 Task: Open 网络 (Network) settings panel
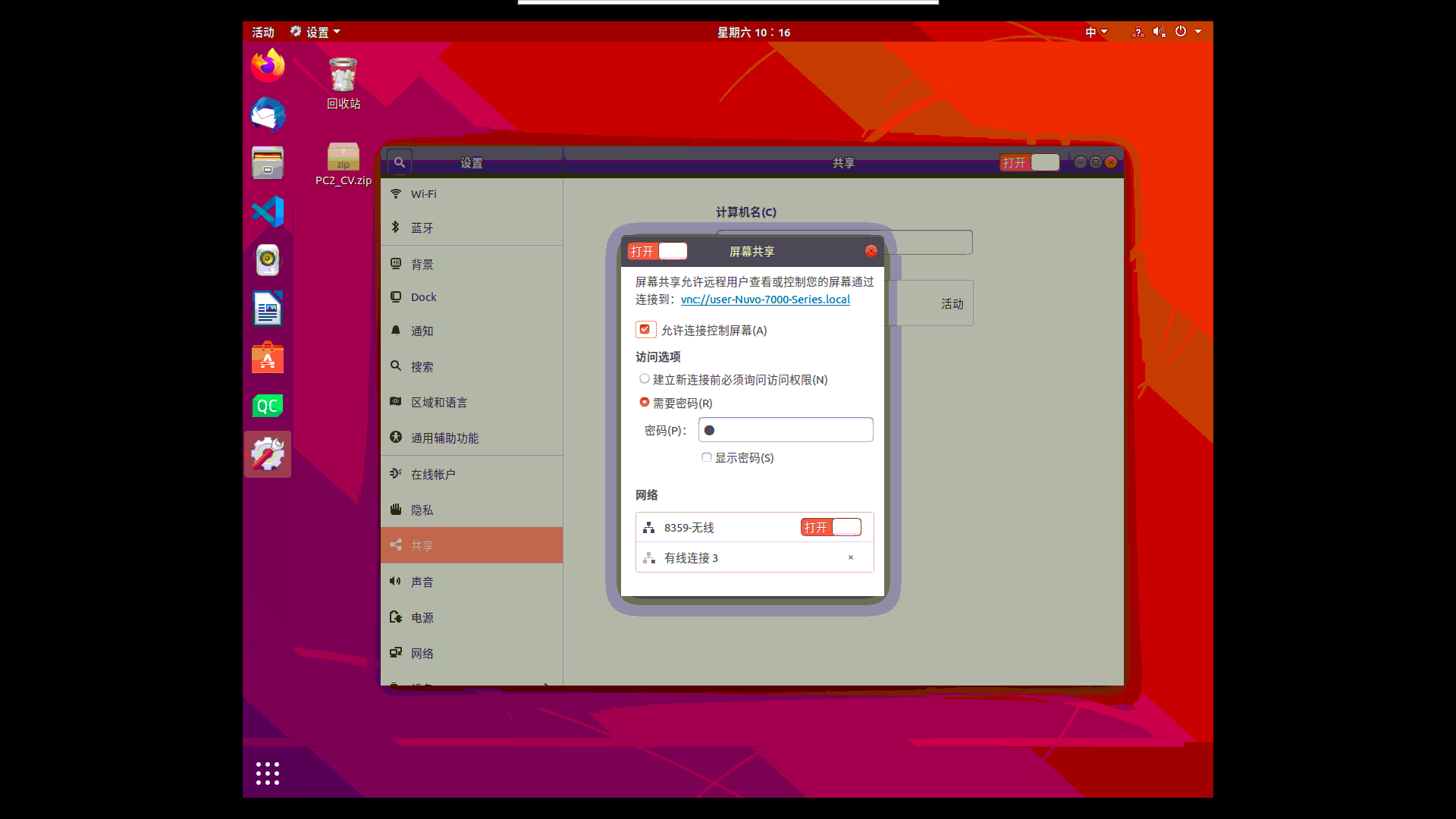tap(422, 653)
